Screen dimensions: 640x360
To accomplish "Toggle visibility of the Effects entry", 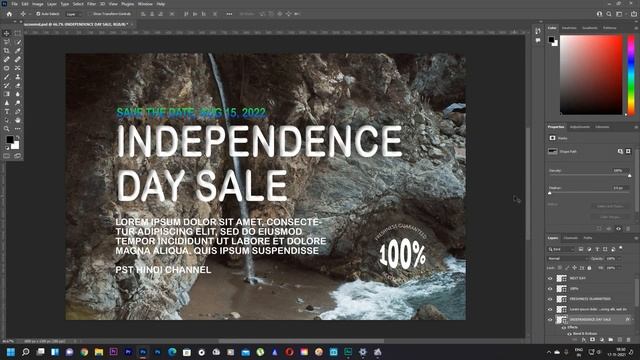I will [564, 327].
